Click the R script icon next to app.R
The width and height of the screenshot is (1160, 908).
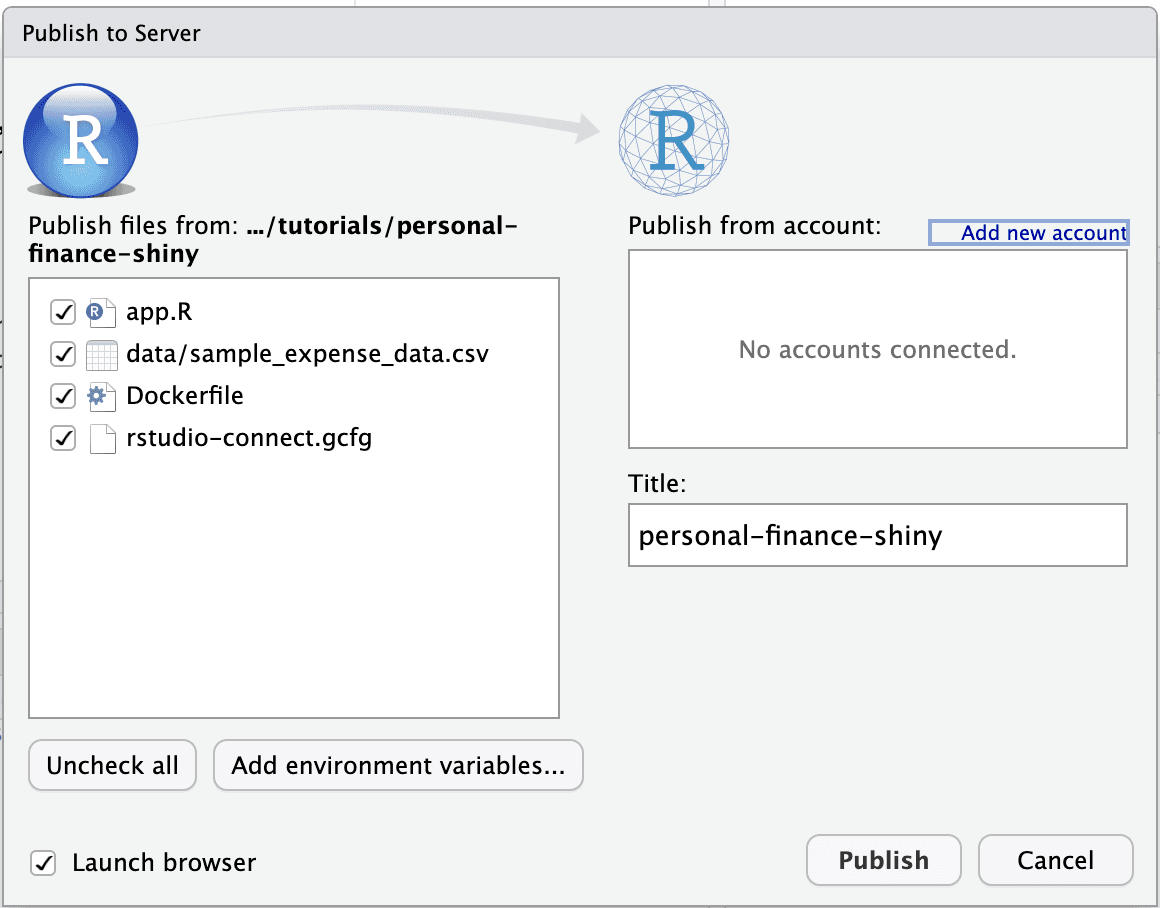pos(104,311)
